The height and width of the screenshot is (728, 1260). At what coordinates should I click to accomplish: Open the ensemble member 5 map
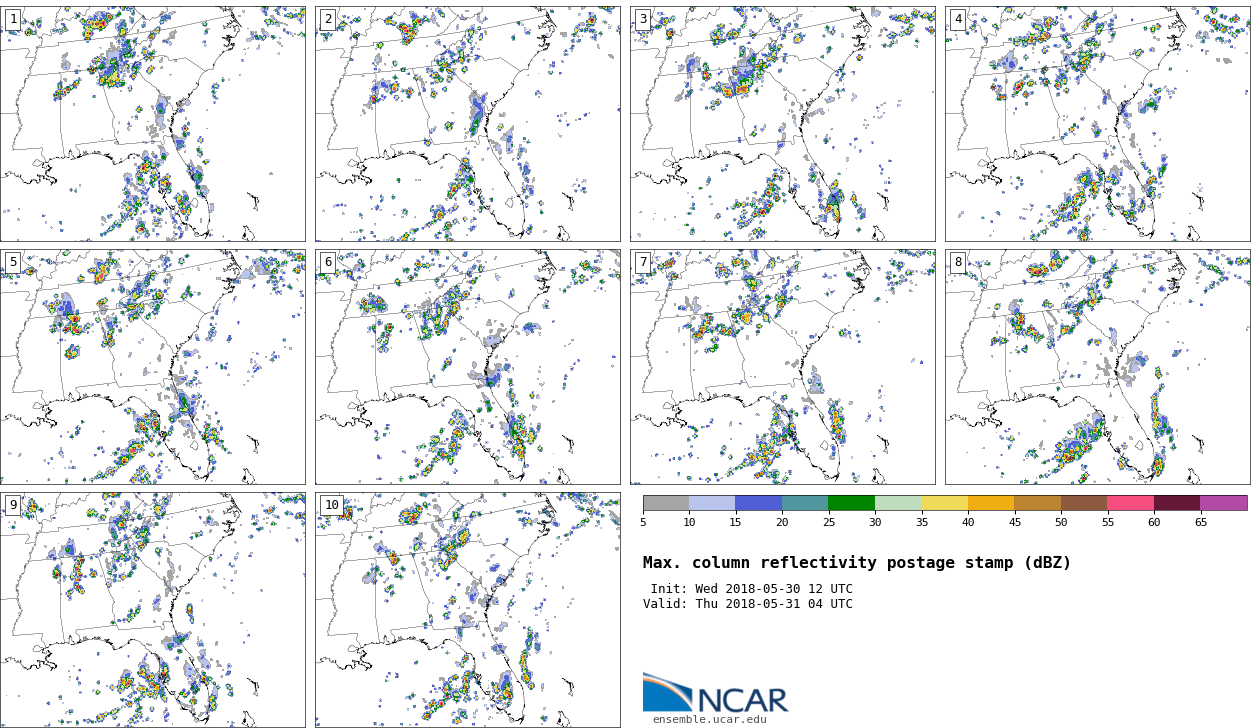(x=152, y=367)
